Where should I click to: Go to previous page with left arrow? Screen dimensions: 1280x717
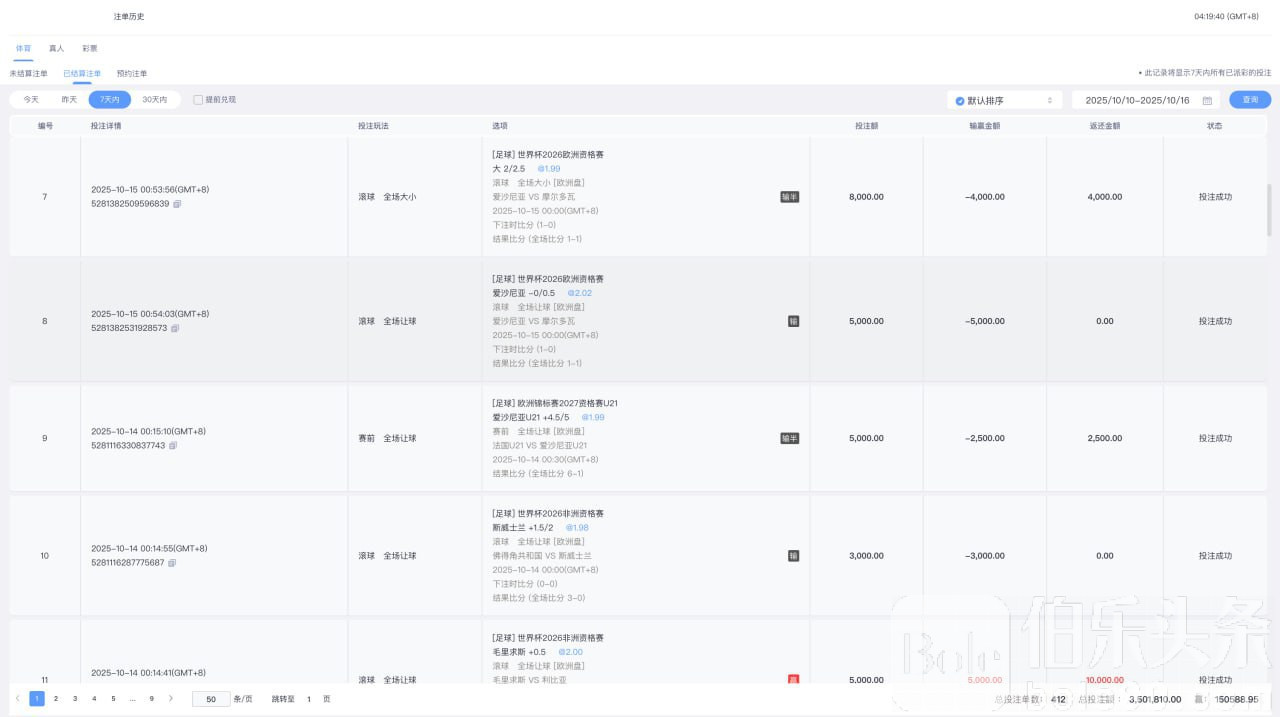[17, 699]
